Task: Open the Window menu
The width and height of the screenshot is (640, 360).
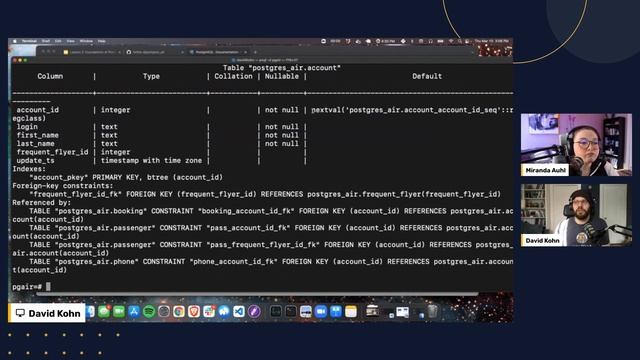Action: tap(86, 41)
